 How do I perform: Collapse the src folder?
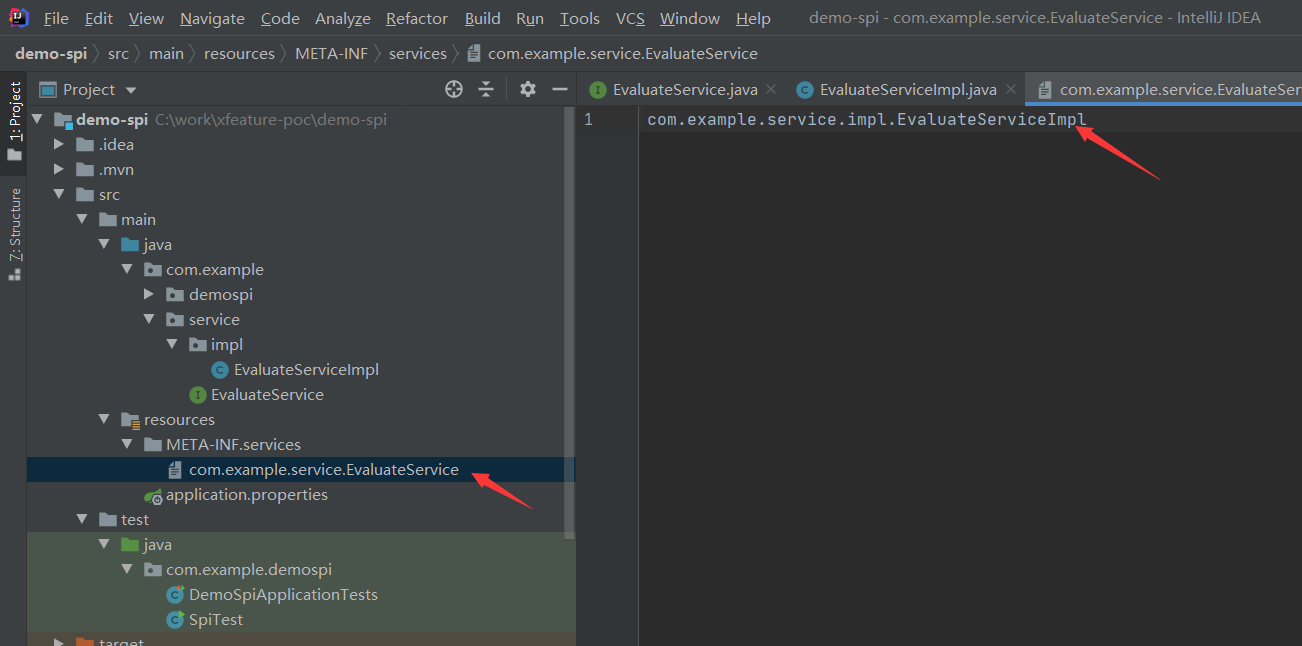[60, 195]
